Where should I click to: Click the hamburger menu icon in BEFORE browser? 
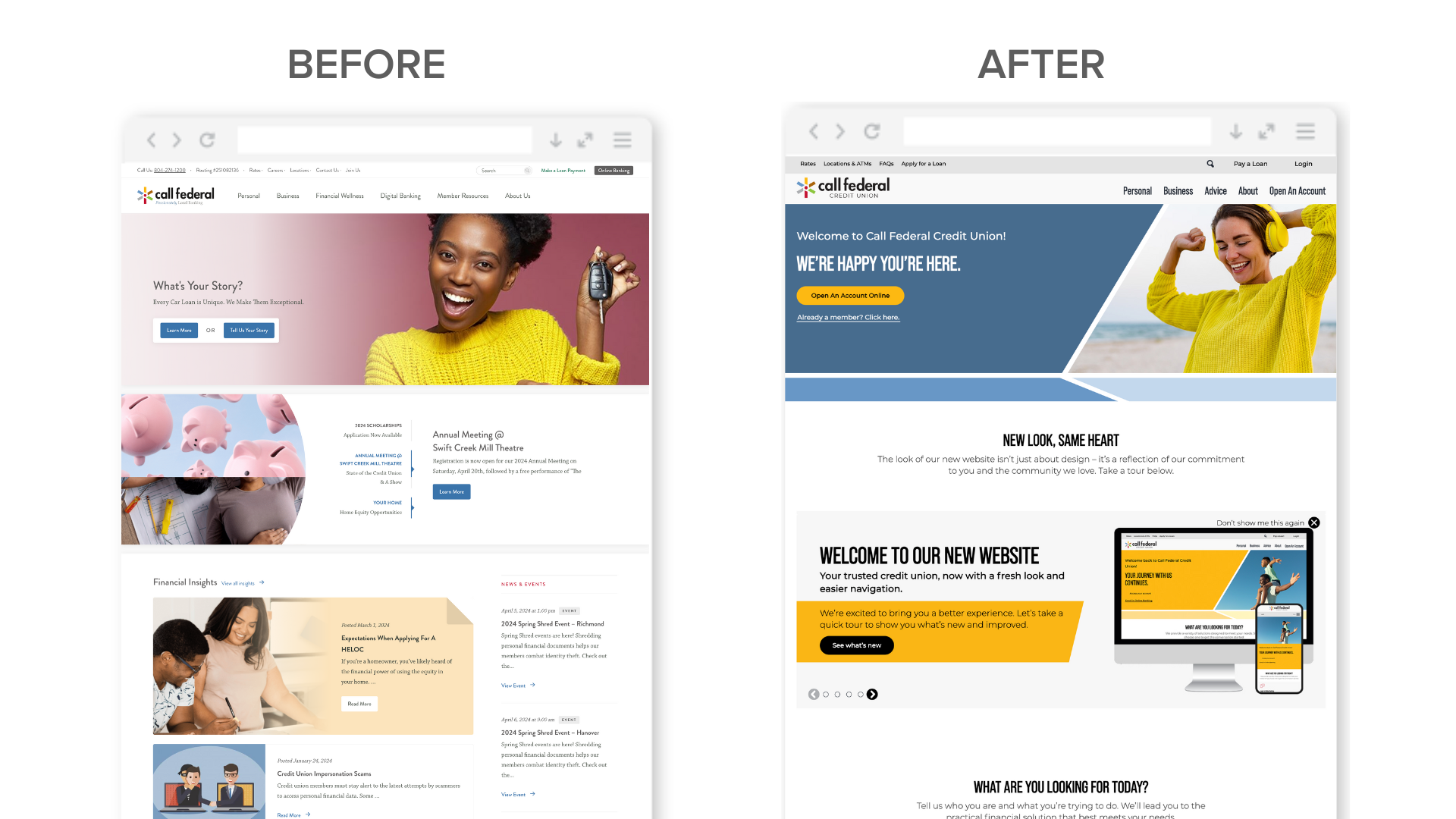622,140
